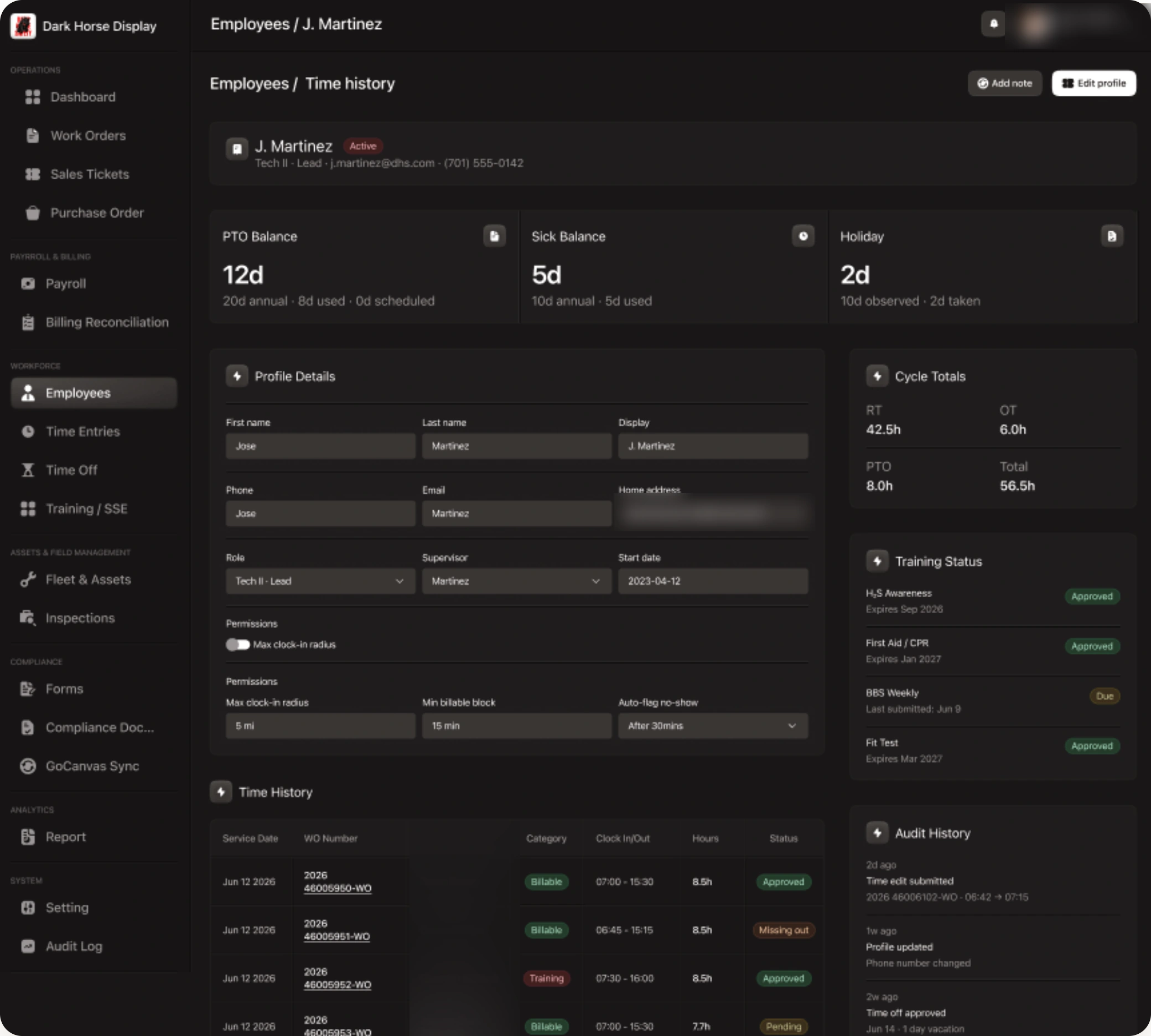The image size is (1151, 1036).
Task: Open work order 46005950-WO link
Action: pyautogui.click(x=338, y=888)
